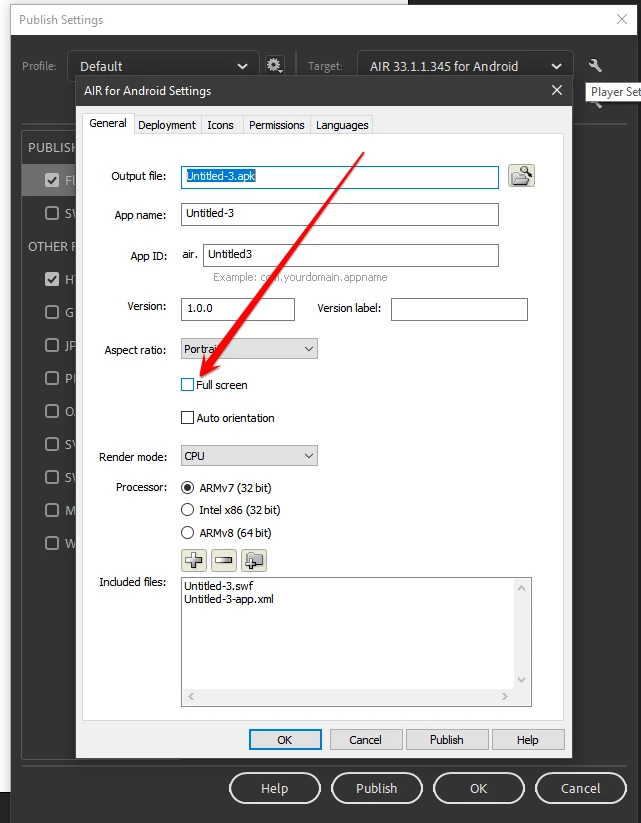Viewport: 641px width, 823px height.
Task: Uncheck the first checkbox under PUBLISH
Action: [52, 181]
